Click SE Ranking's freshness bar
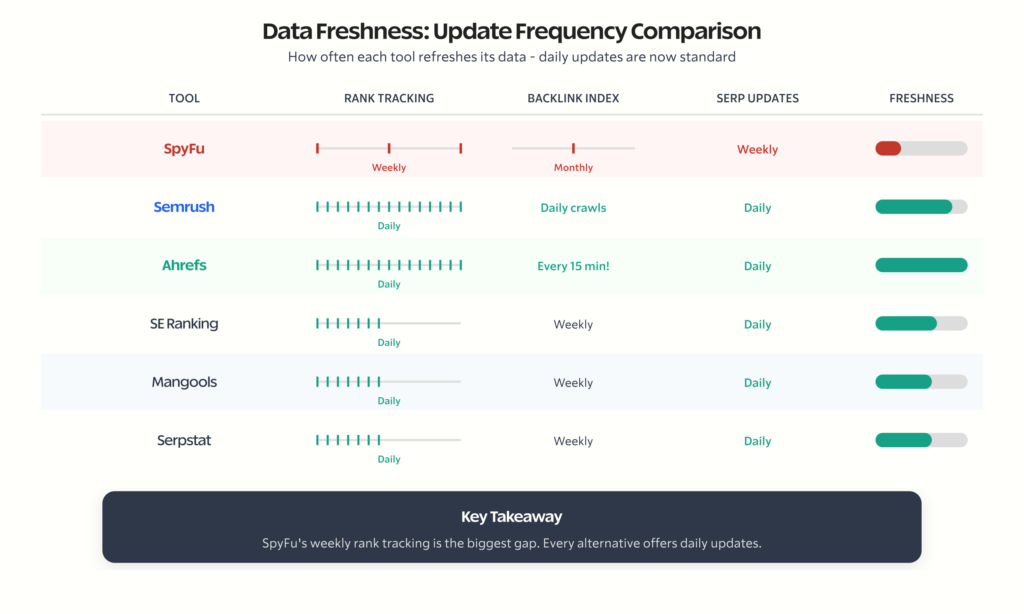The height and width of the screenshot is (614, 1024). pyautogui.click(x=906, y=324)
